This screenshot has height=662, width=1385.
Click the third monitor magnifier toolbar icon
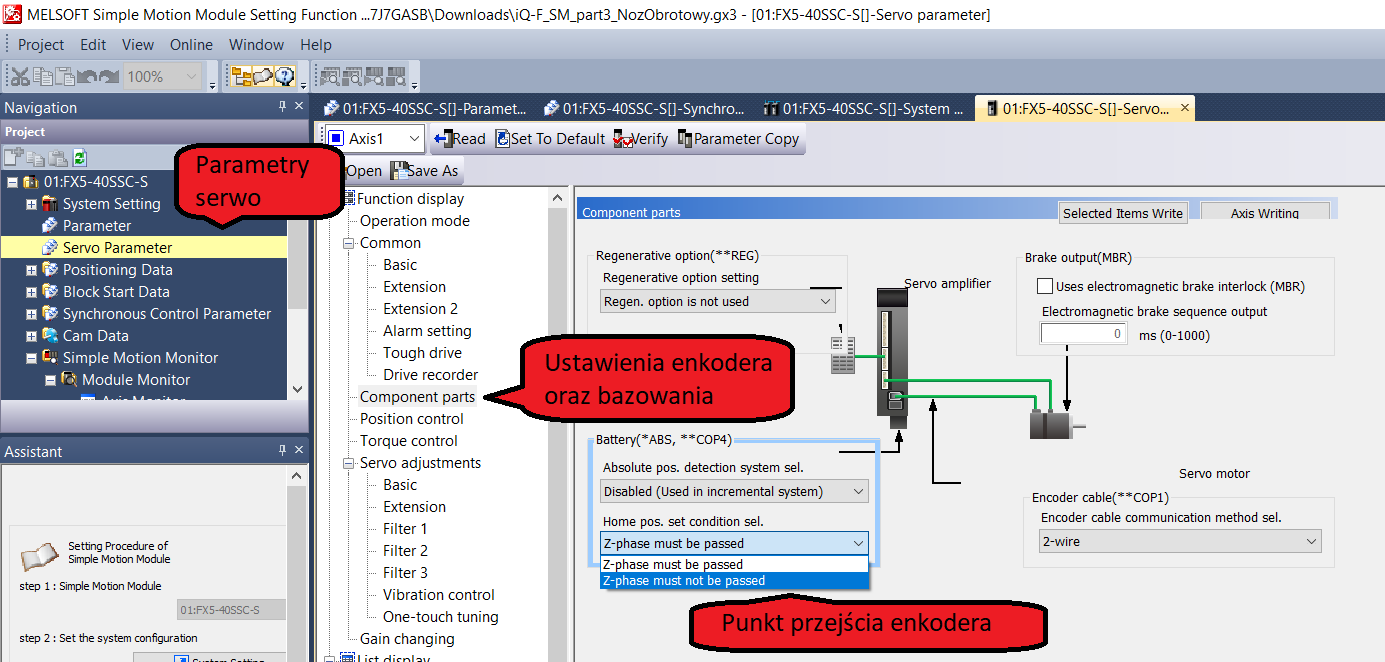tap(374, 77)
